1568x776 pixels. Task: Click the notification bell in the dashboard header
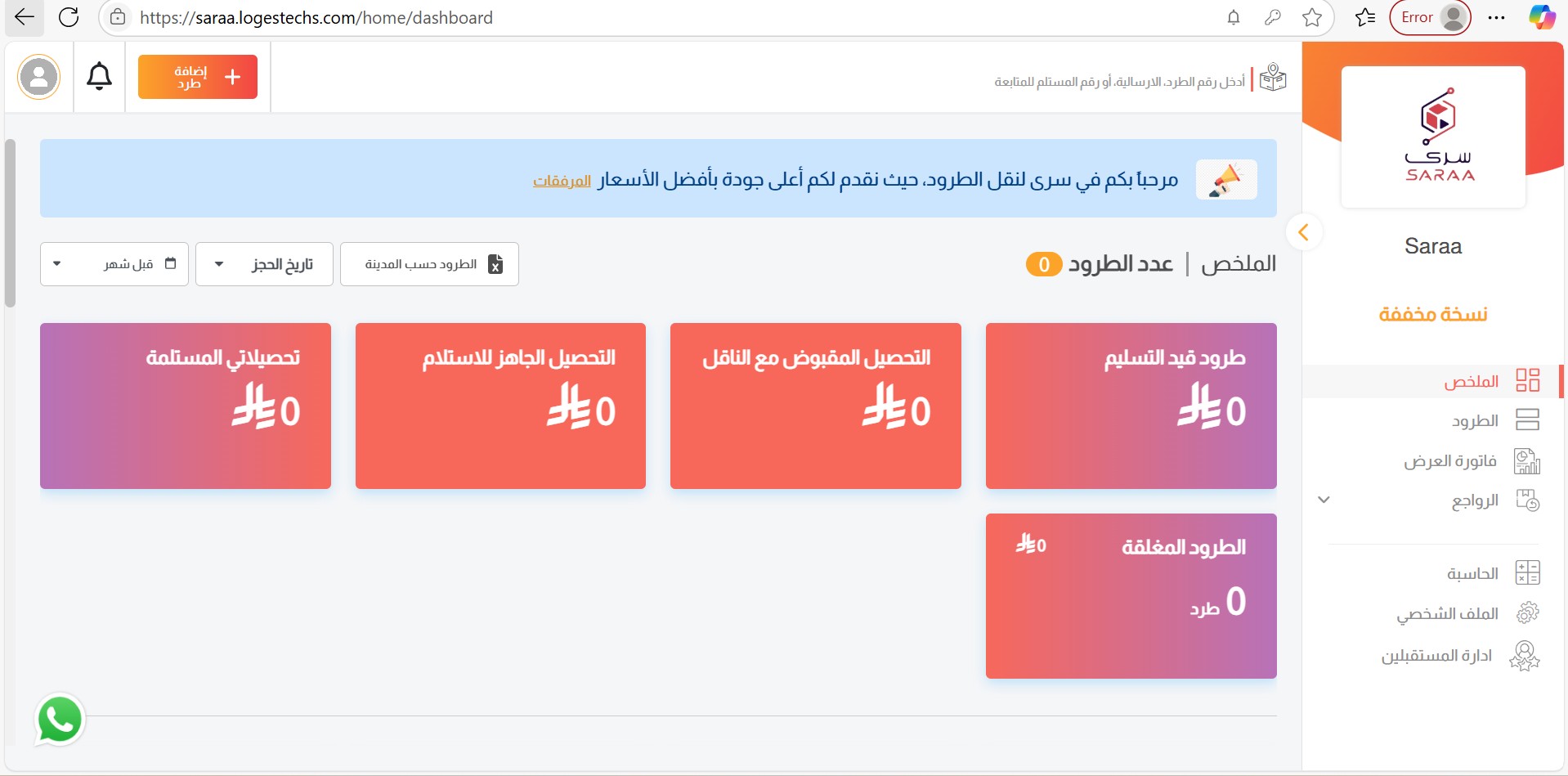(x=99, y=77)
